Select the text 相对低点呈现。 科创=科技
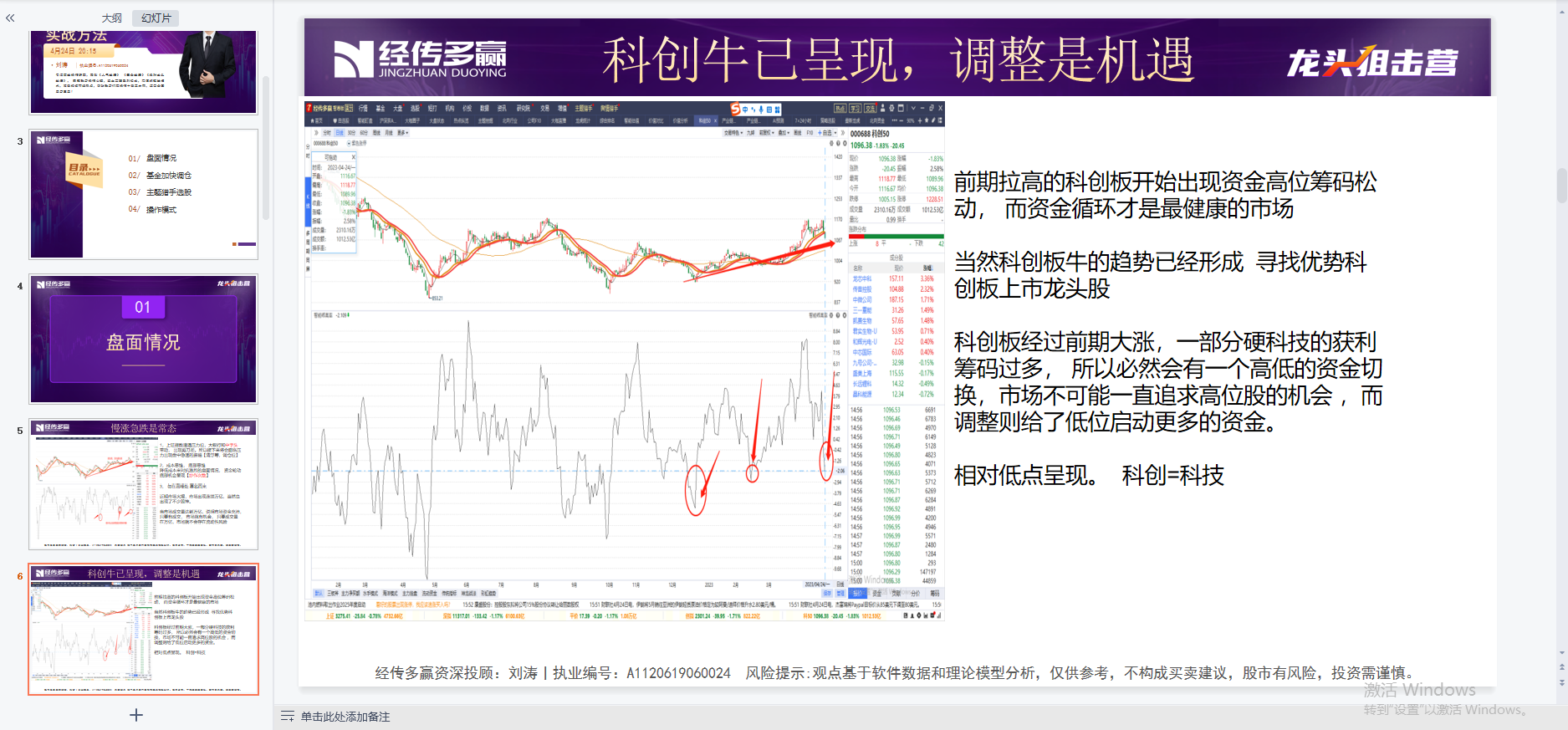1568x730 pixels. (x=1089, y=475)
